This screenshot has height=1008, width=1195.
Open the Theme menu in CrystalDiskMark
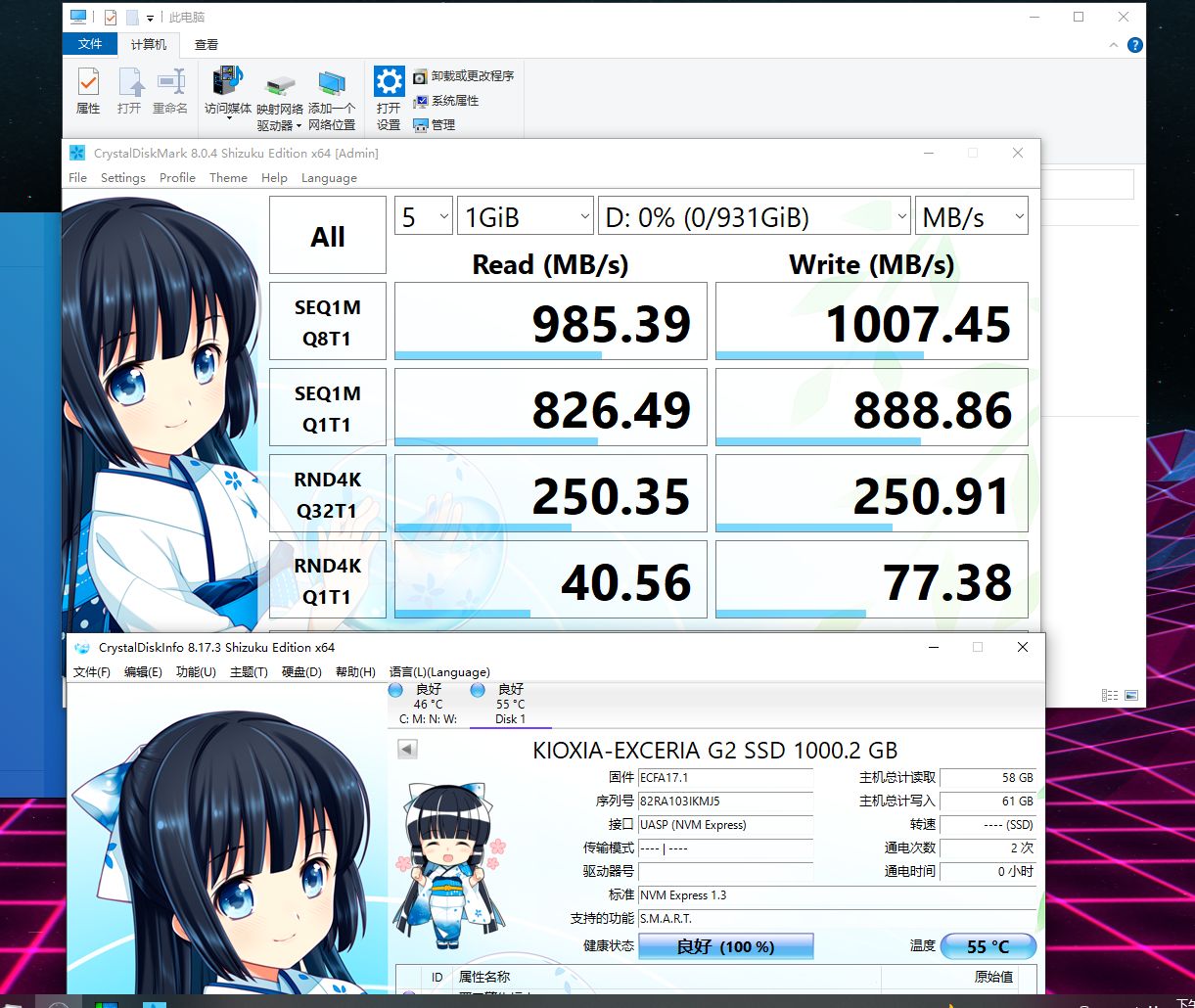(x=228, y=178)
